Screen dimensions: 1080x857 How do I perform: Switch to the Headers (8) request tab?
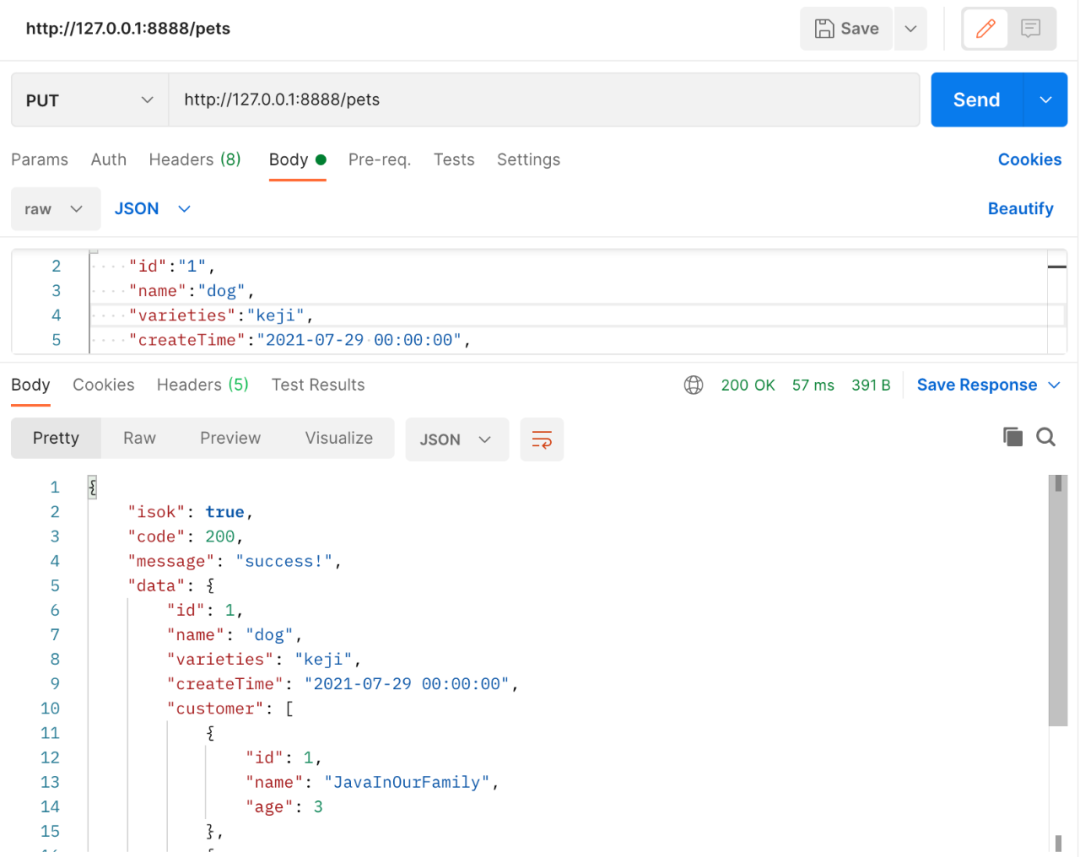[195, 160]
